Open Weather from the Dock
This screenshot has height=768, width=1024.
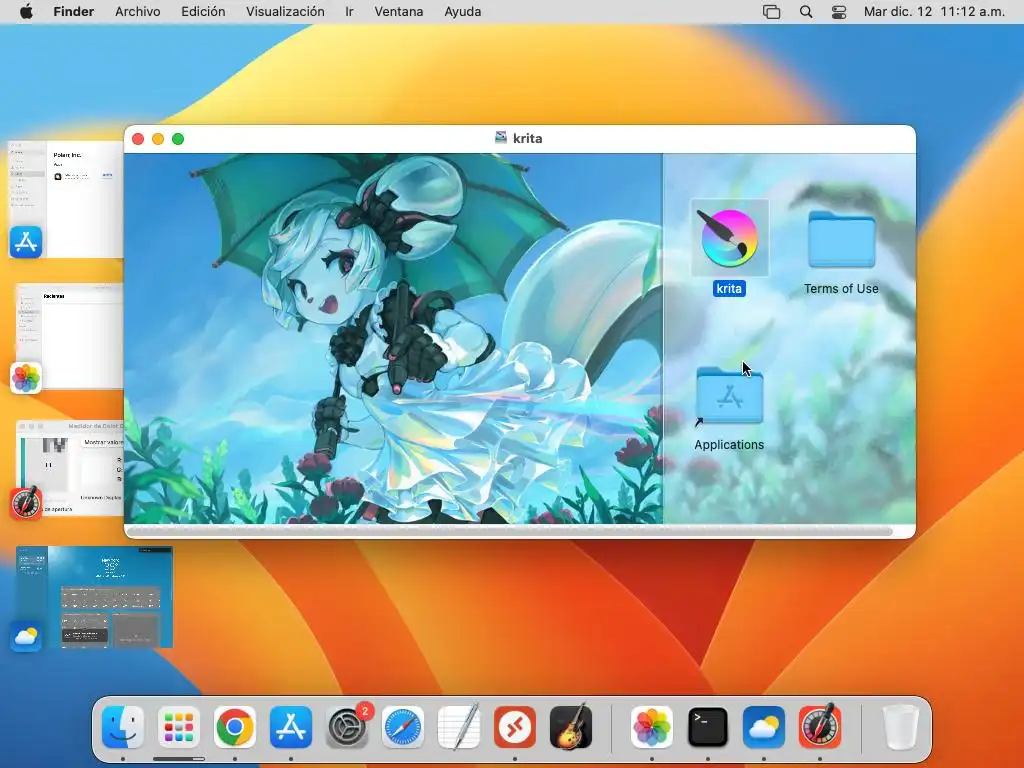coord(763,727)
